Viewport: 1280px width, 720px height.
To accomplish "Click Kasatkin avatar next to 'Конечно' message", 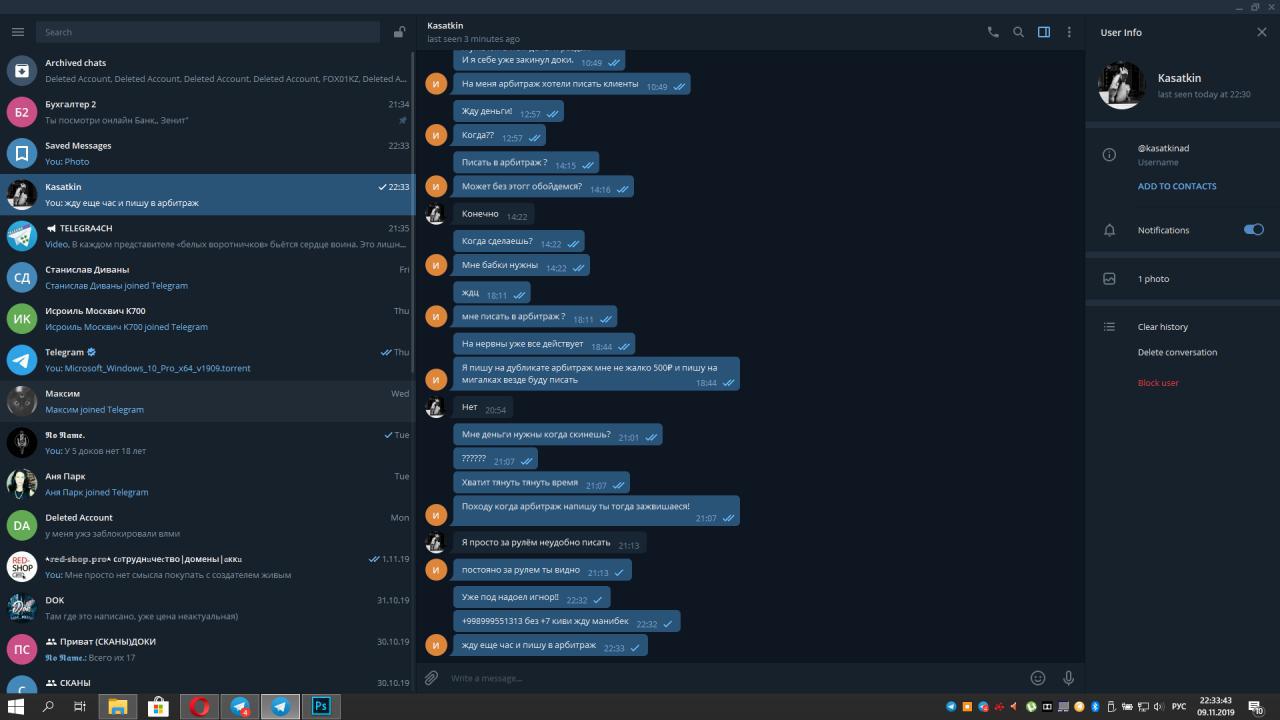I will coord(435,214).
